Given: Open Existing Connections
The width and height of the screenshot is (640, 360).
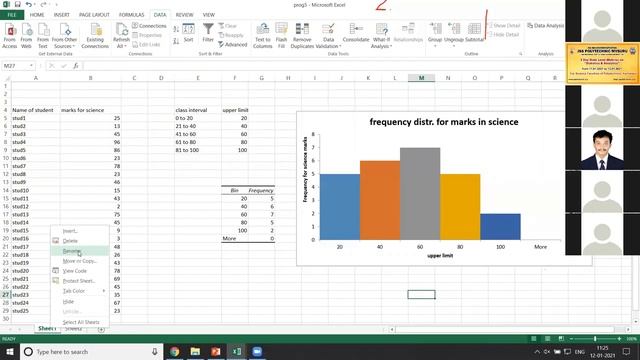Looking at the screenshot, I should point(95,36).
